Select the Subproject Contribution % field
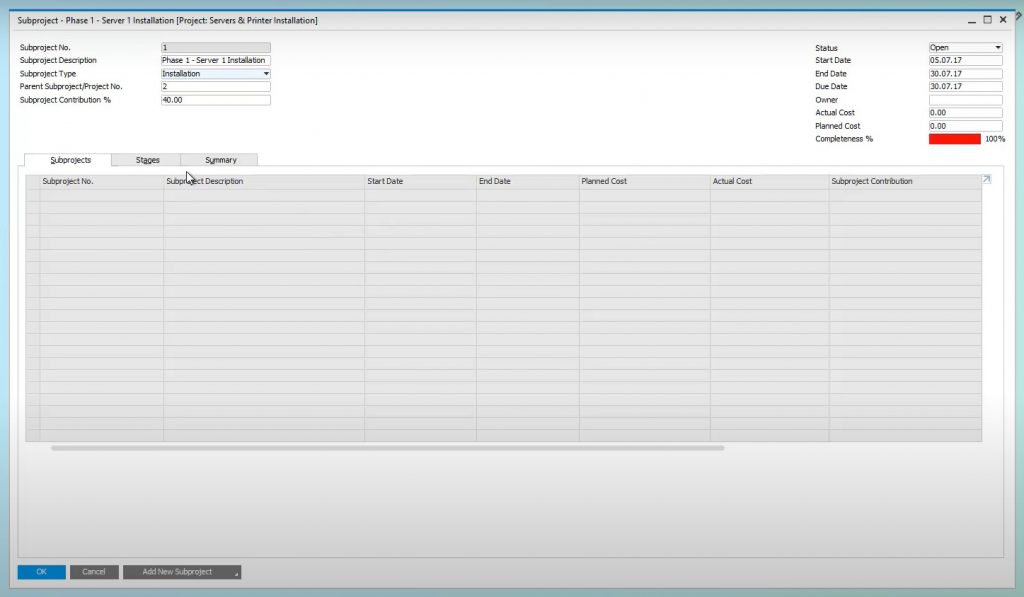 [215, 99]
